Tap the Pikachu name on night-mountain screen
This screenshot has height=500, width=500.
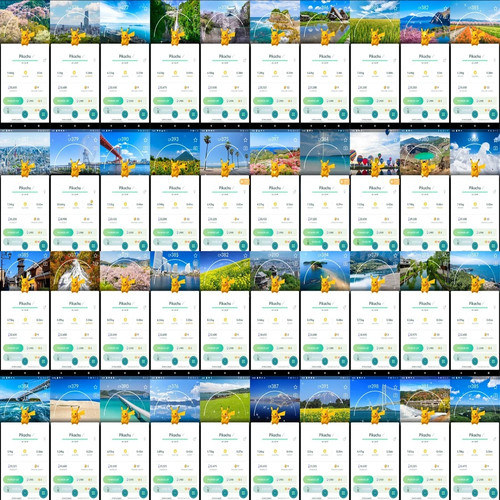point(275,435)
